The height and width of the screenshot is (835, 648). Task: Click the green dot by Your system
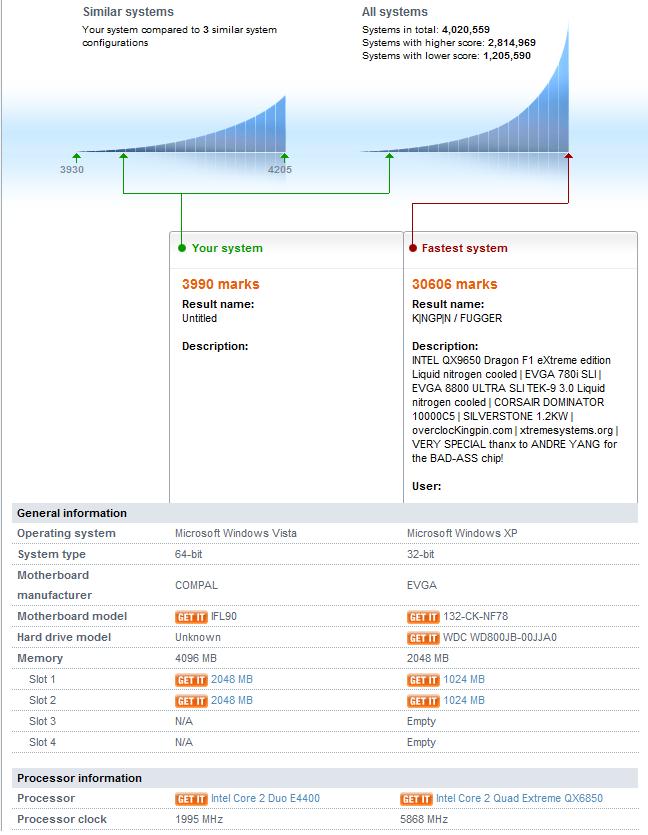tap(182, 248)
